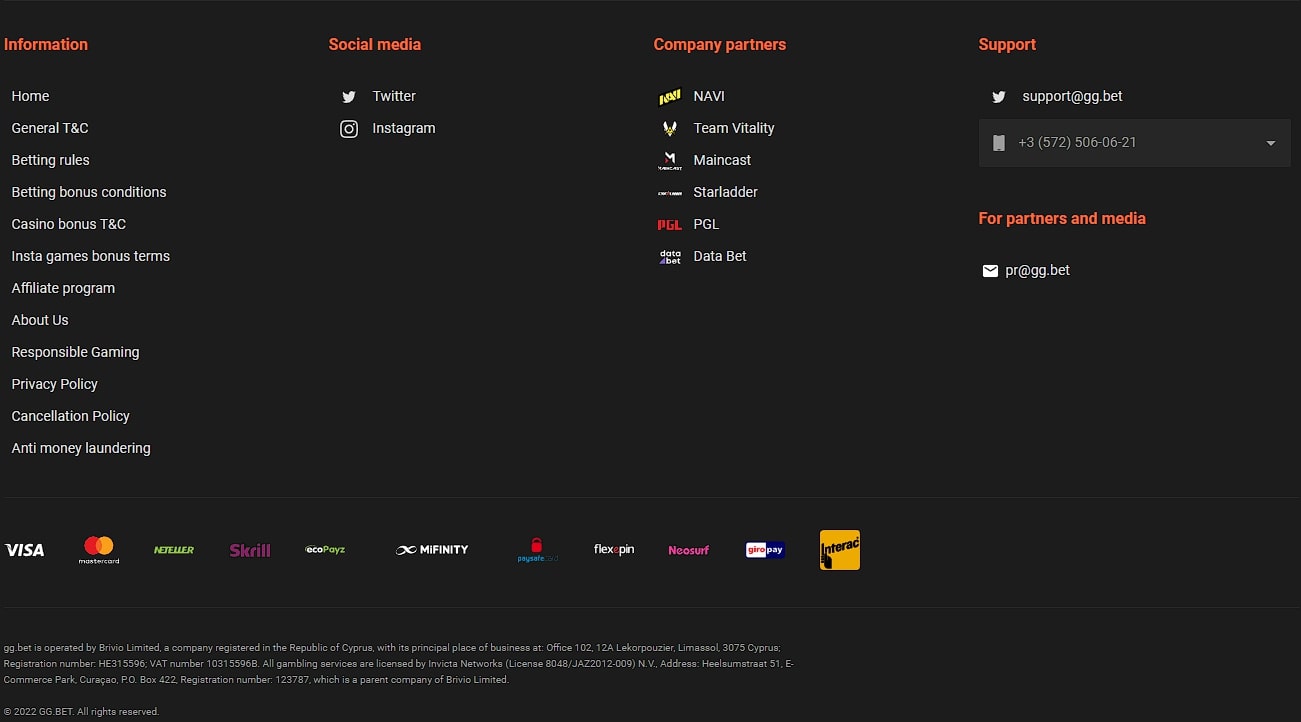Go to Betting rules
The image size is (1301, 722).
click(50, 161)
